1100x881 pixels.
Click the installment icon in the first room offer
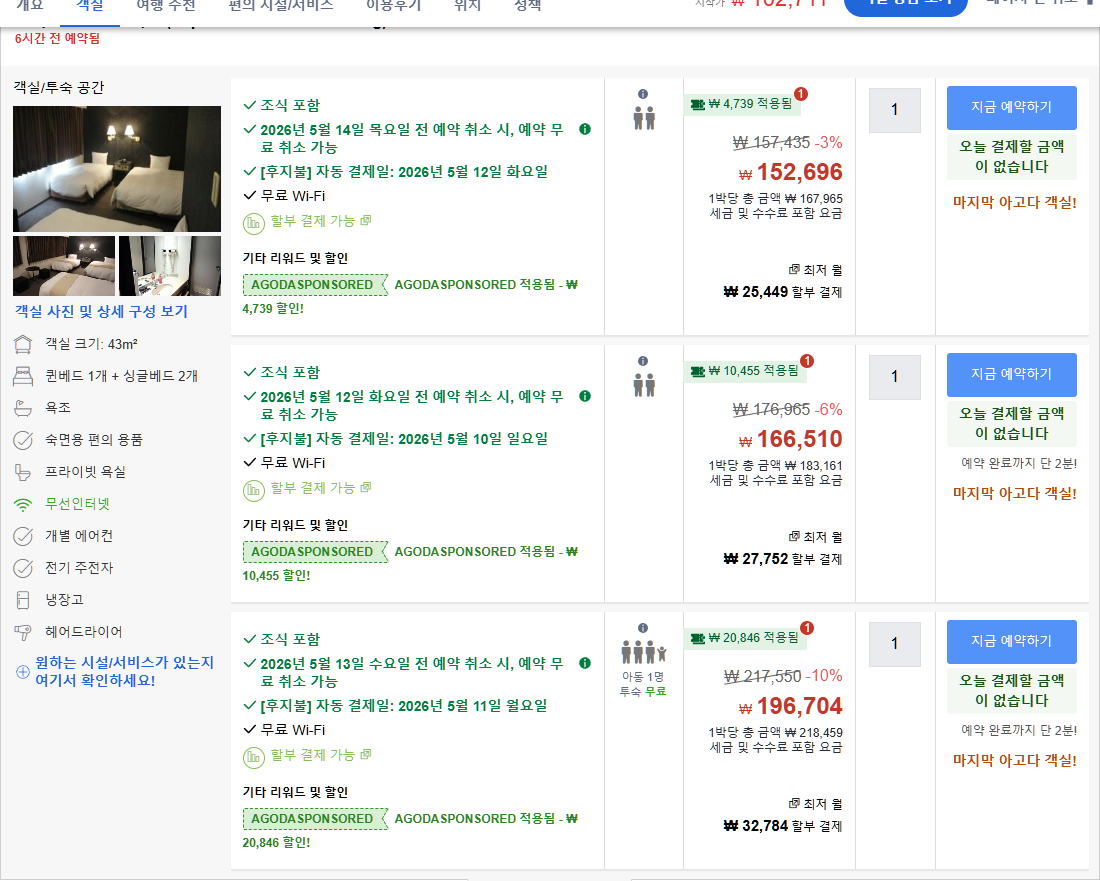coord(253,223)
